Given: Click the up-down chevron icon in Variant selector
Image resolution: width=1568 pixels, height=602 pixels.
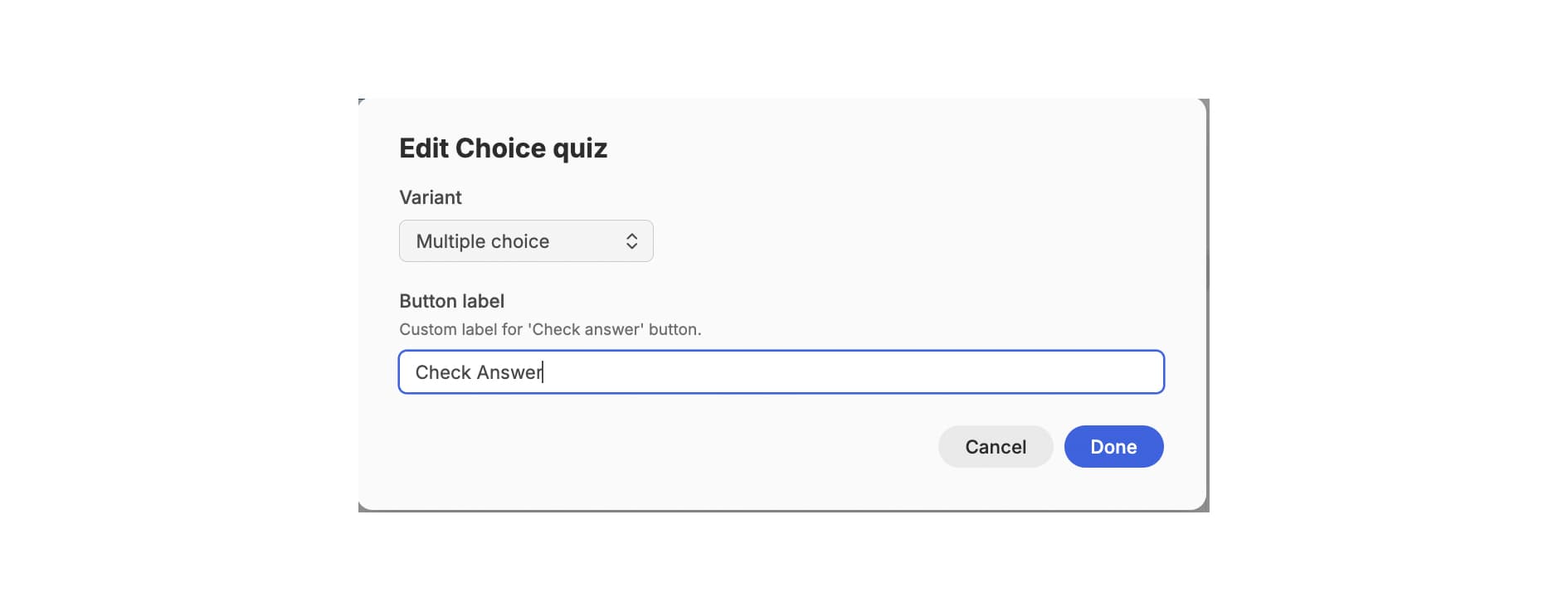Looking at the screenshot, I should point(631,241).
